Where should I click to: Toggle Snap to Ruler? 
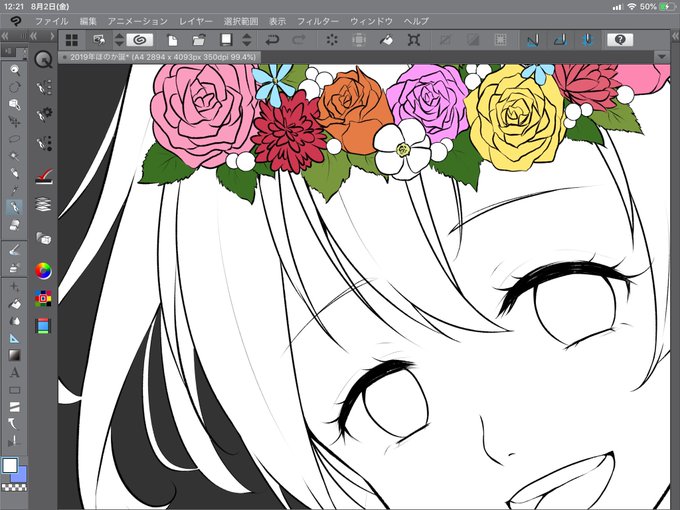click(533, 40)
